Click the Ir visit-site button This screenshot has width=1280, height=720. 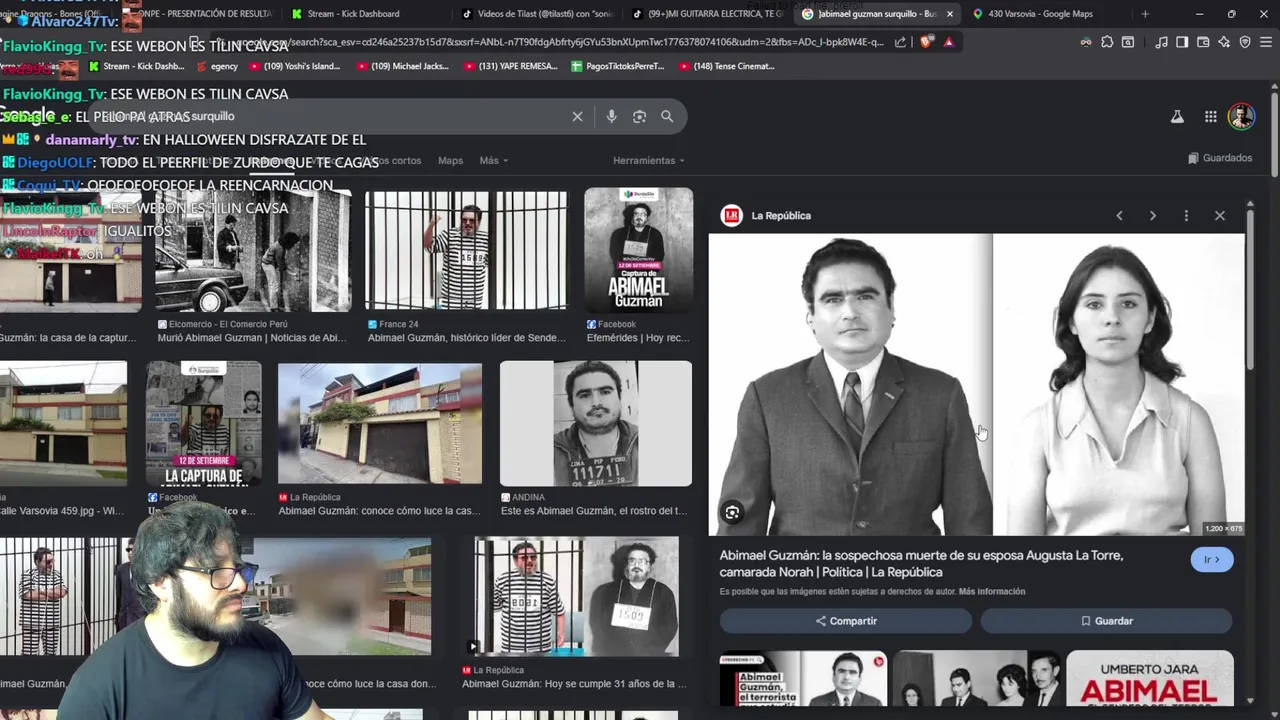pyautogui.click(x=1211, y=560)
